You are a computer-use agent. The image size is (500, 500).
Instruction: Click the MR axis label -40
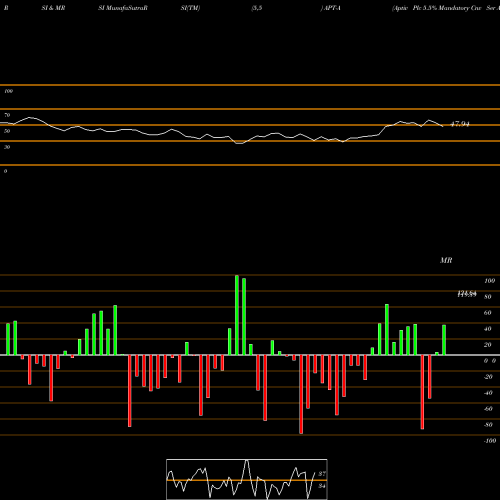(x=488, y=393)
